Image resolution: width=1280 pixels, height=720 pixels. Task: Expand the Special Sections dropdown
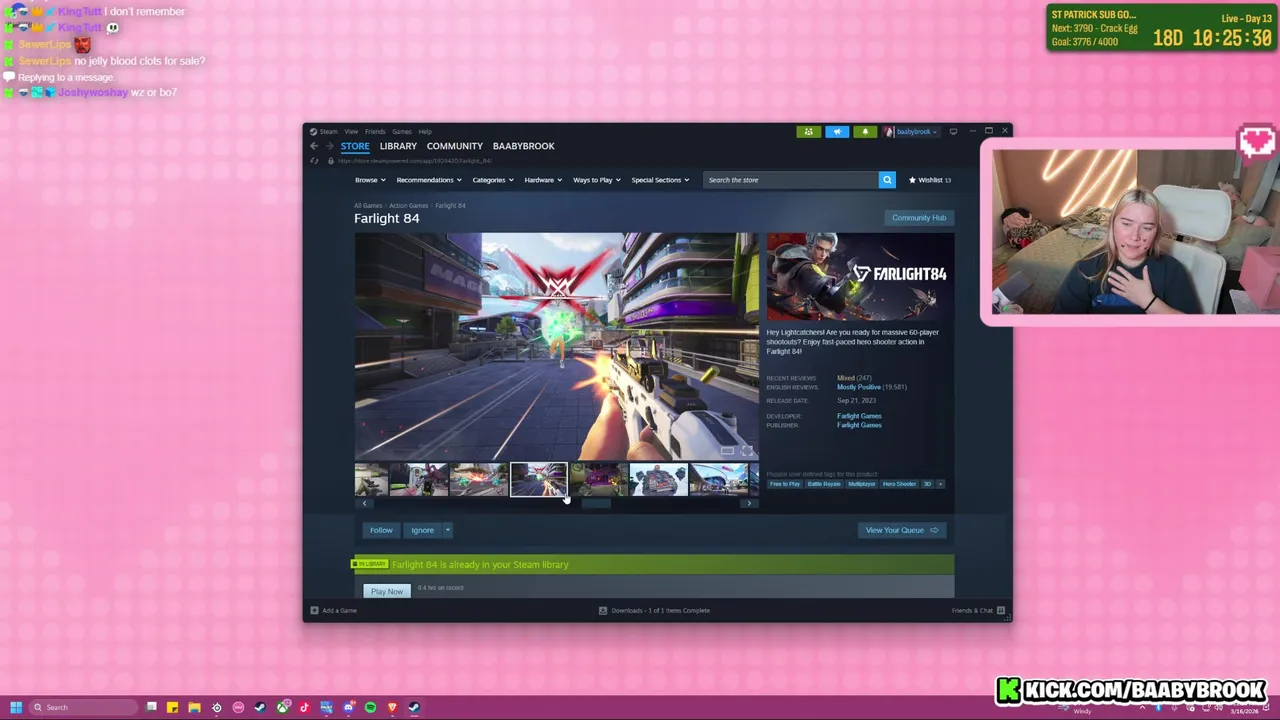point(660,180)
